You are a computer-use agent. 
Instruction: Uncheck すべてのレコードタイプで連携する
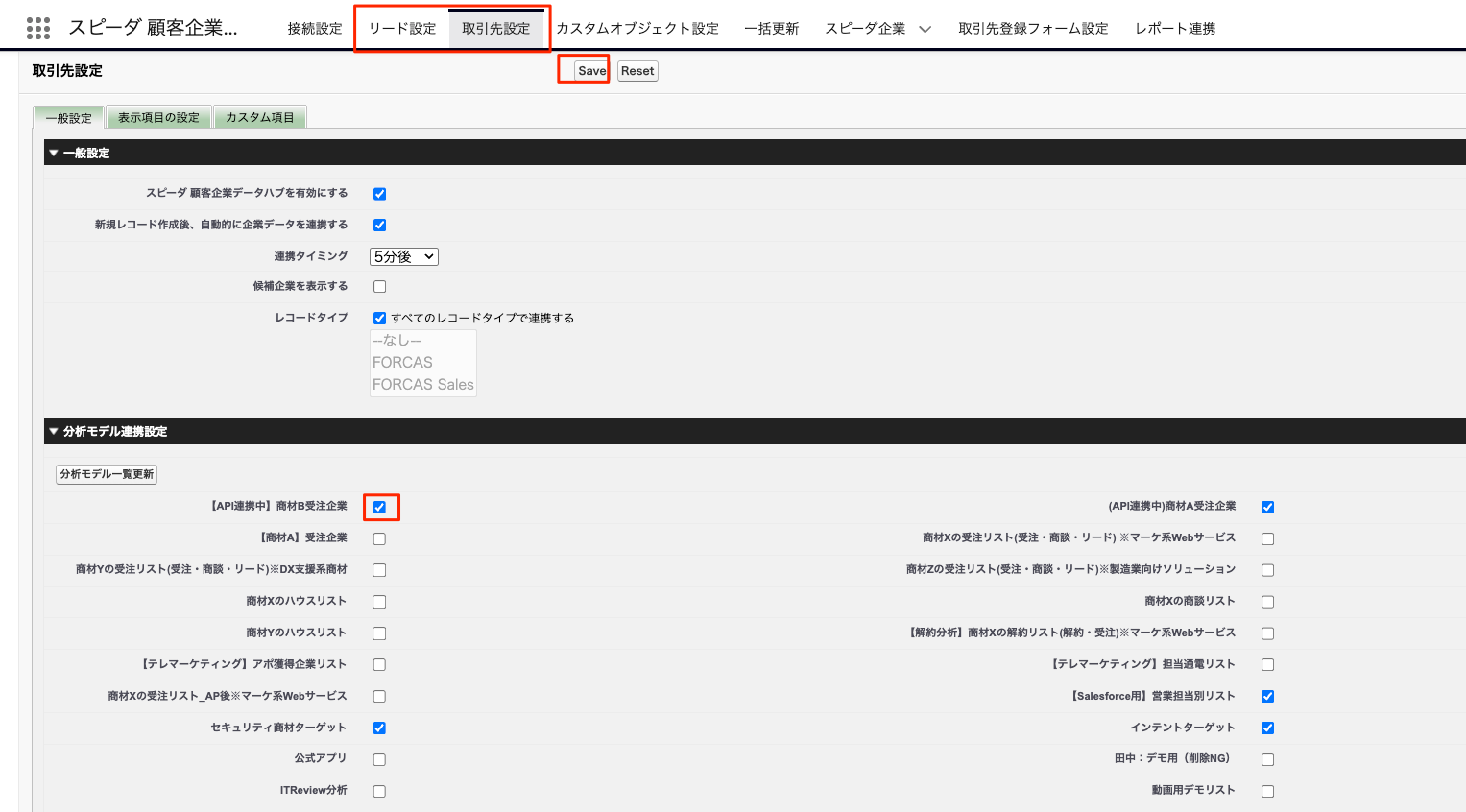click(x=379, y=318)
